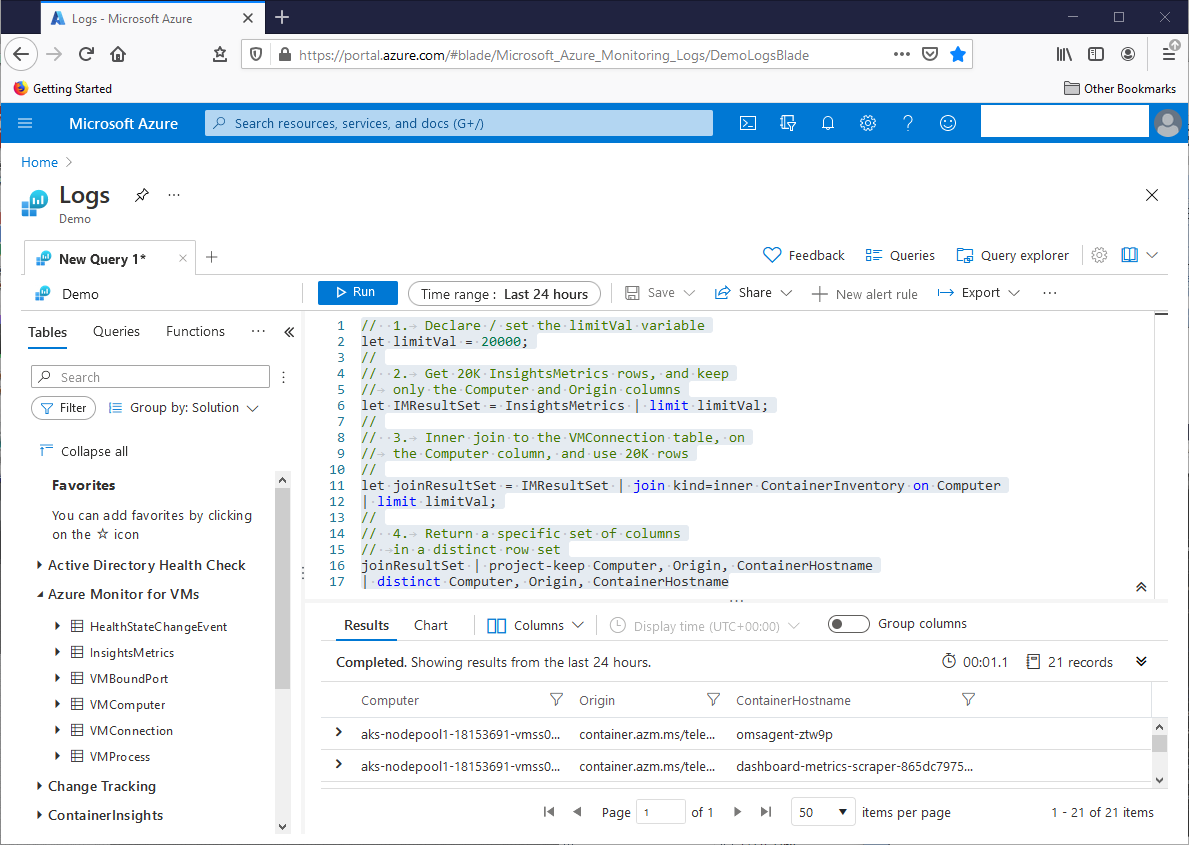This screenshot has height=845, width=1189.
Task: Go to first results page
Action: click(x=549, y=812)
